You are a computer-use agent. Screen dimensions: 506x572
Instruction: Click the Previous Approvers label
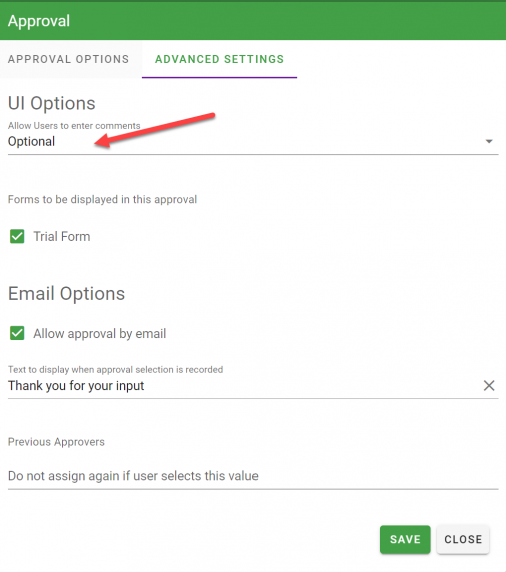click(56, 442)
